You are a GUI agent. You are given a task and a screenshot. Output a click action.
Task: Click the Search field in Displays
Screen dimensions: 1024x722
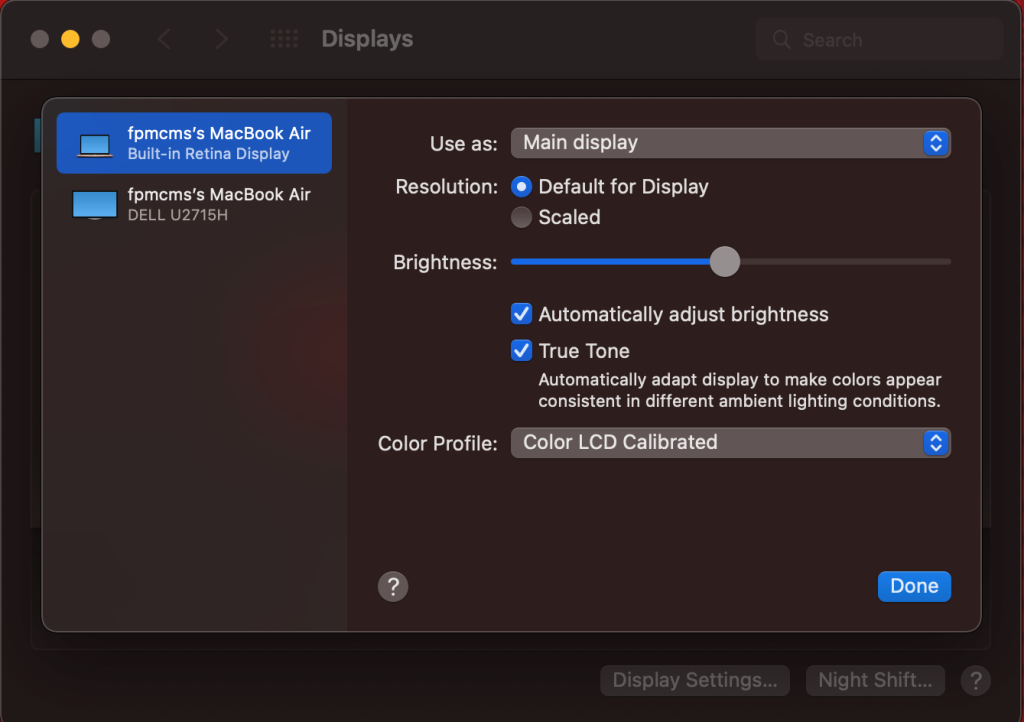[879, 40]
